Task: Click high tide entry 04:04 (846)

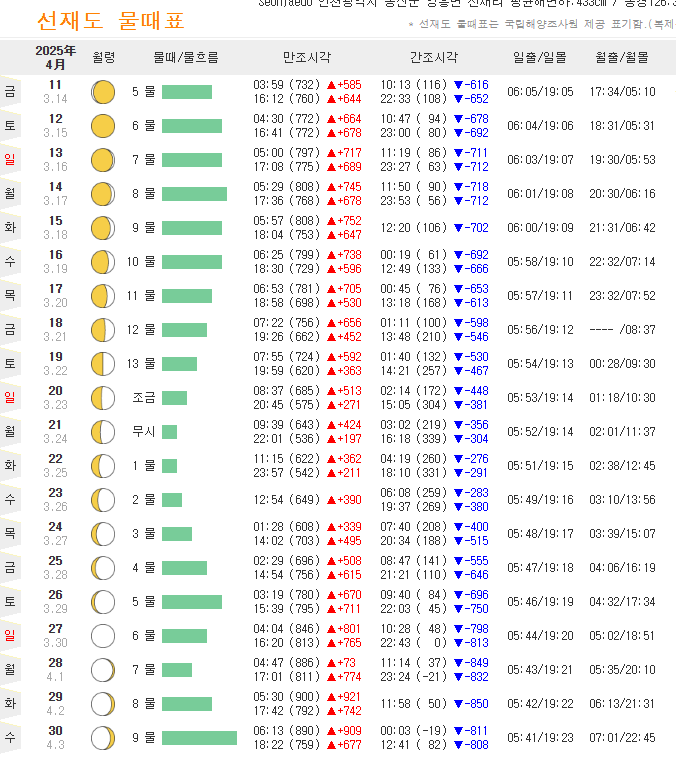Action: click(x=287, y=629)
